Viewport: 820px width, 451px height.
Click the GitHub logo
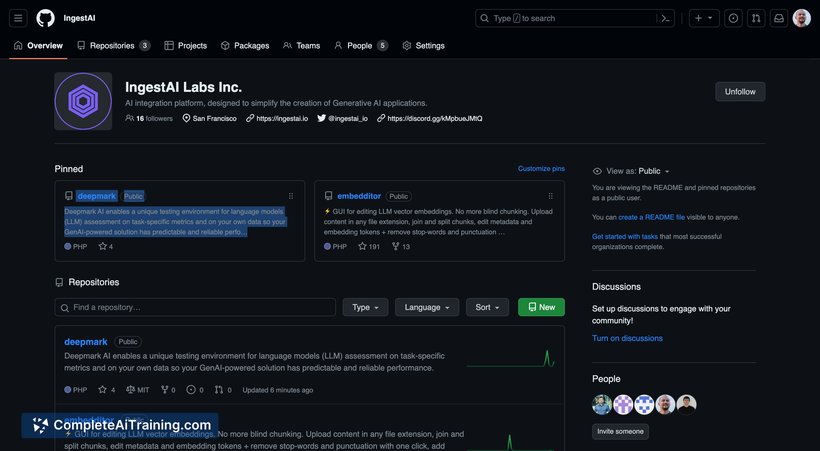[45, 18]
